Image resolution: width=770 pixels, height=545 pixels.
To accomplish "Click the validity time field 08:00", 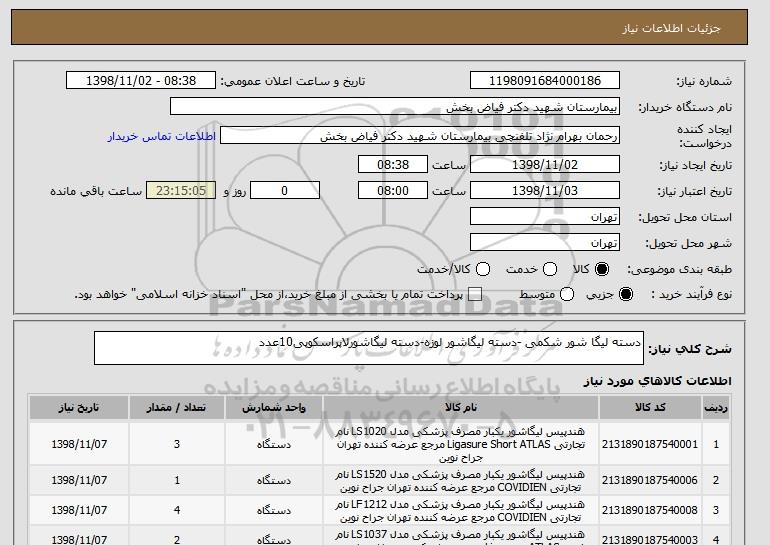I will (393, 191).
